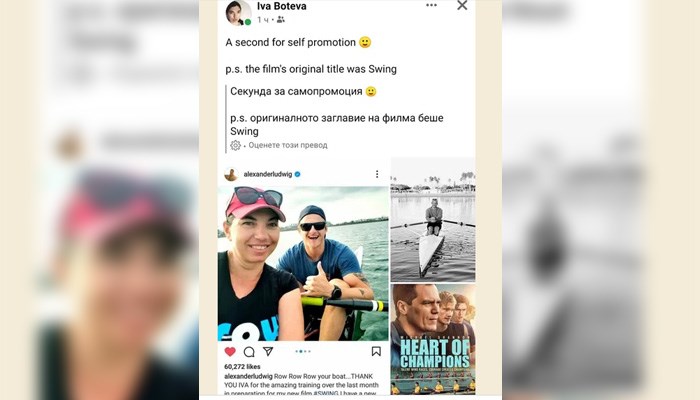Screen dimensions: 700x400
Task: Click the share paper-plane icon
Action: 268,351
